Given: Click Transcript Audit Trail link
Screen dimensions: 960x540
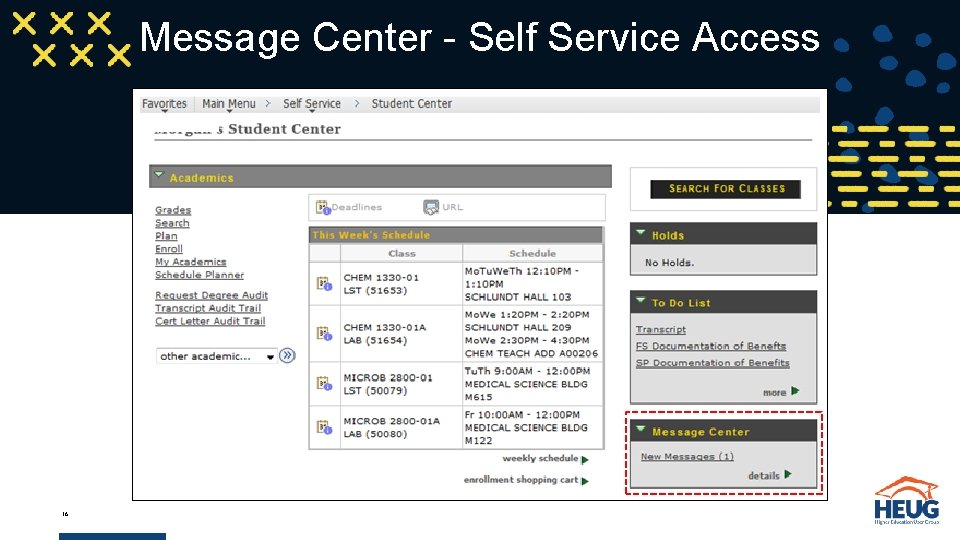Looking at the screenshot, I should pos(208,308).
